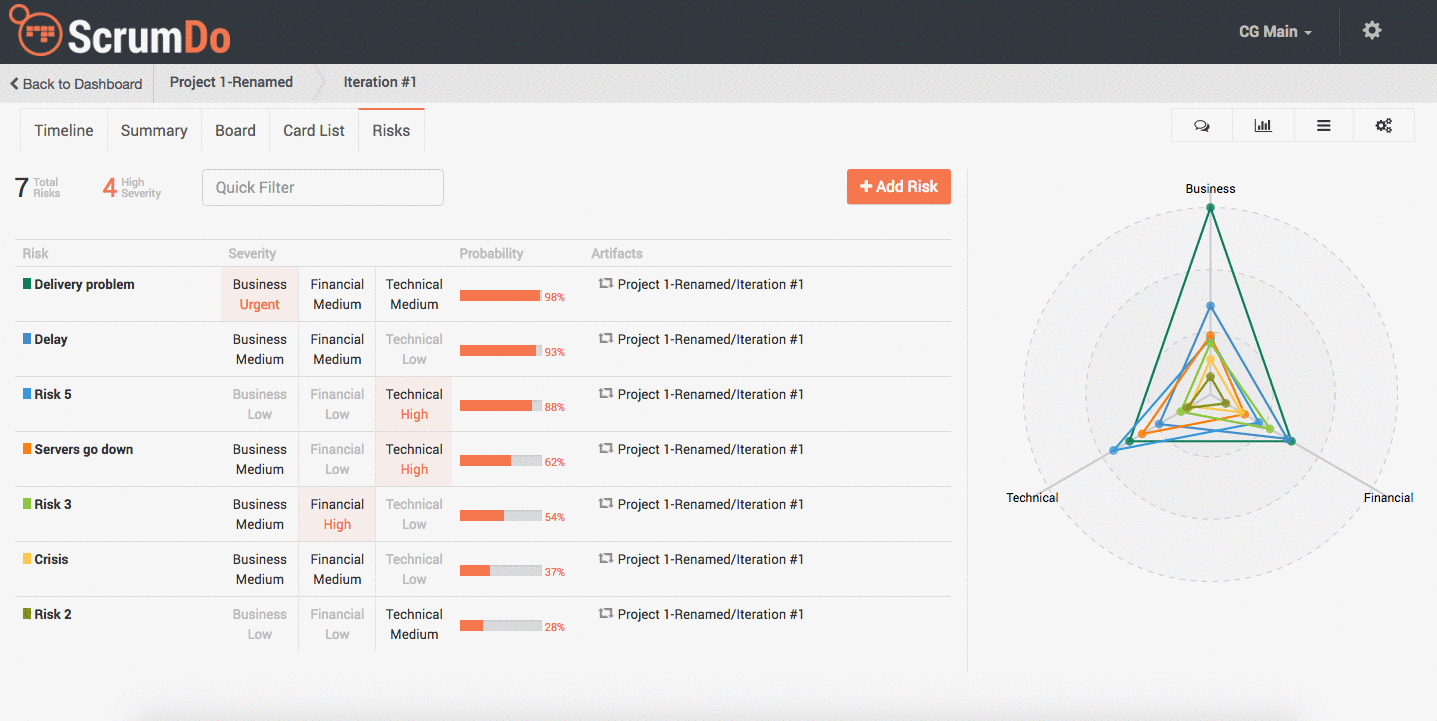Open the bar chart reports icon
This screenshot has width=1437, height=721.
click(1263, 126)
